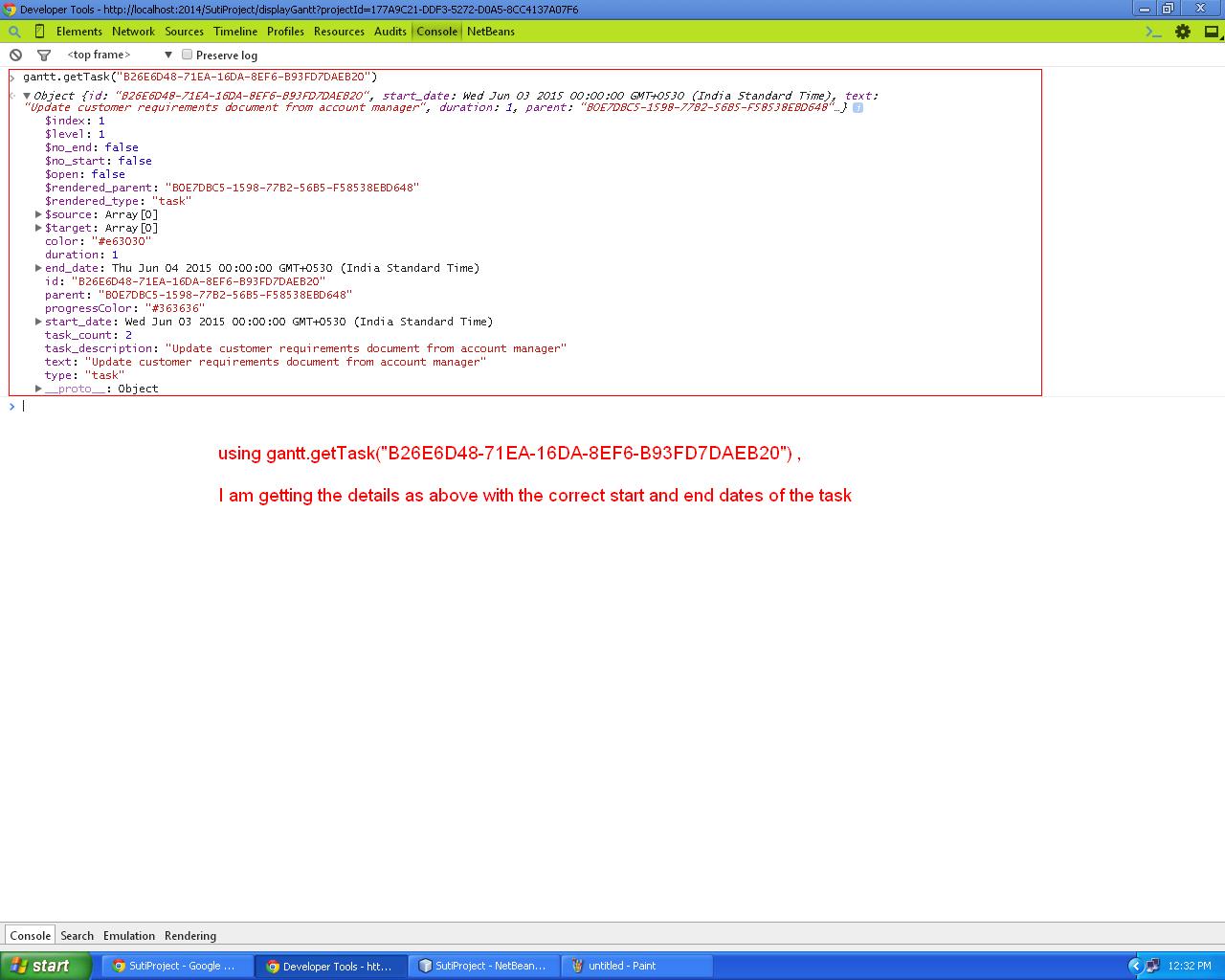Expand the start_date property
1225x980 pixels.
coord(38,322)
